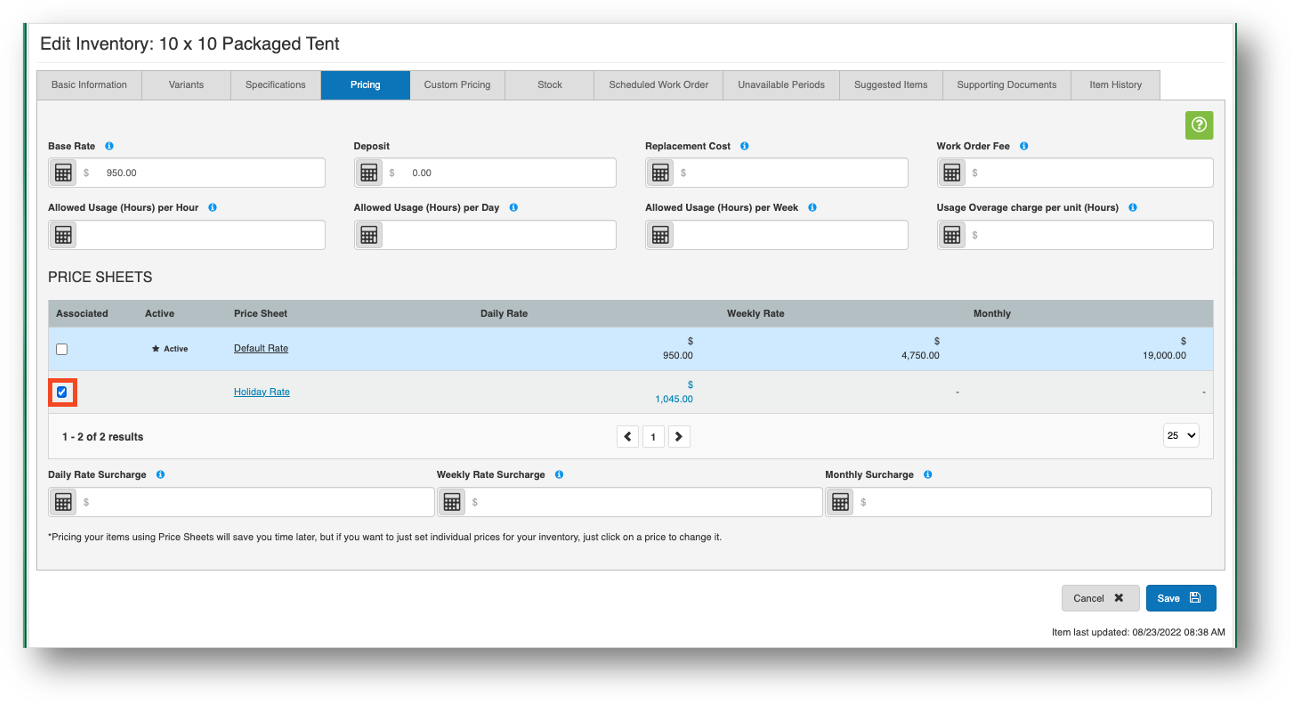Screen dimensions: 1291x702
Task: Switch to the Custom Pricing tab
Action: [457, 85]
